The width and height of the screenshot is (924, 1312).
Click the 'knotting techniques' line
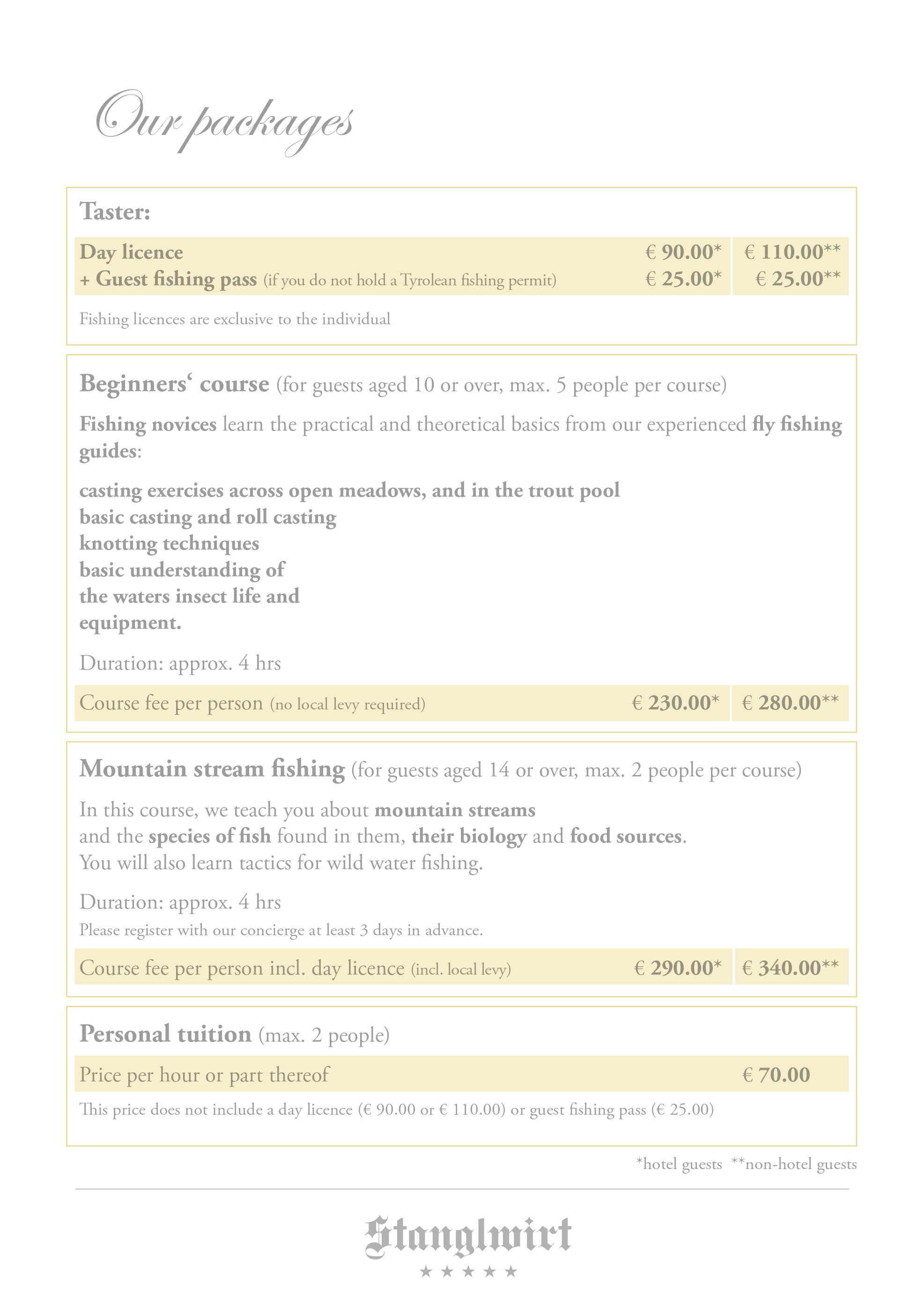click(169, 544)
